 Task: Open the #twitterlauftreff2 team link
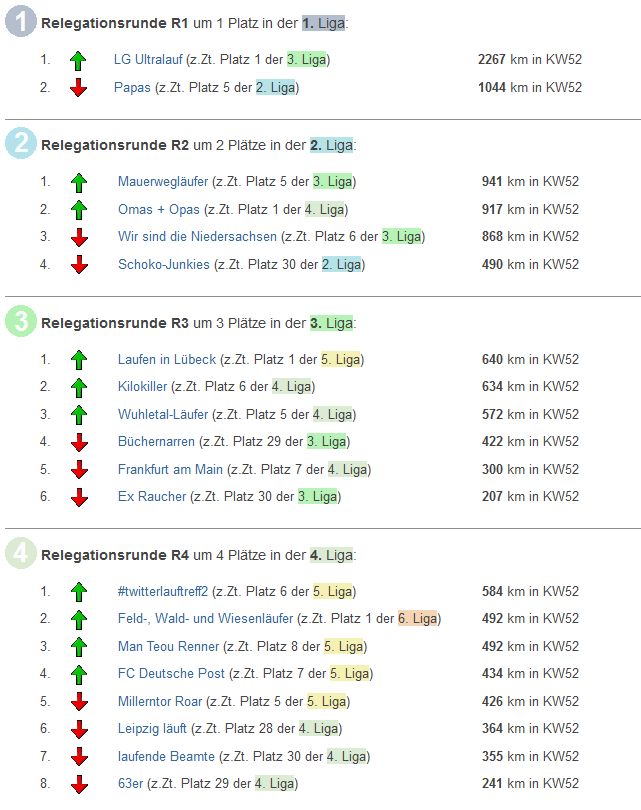[163, 592]
